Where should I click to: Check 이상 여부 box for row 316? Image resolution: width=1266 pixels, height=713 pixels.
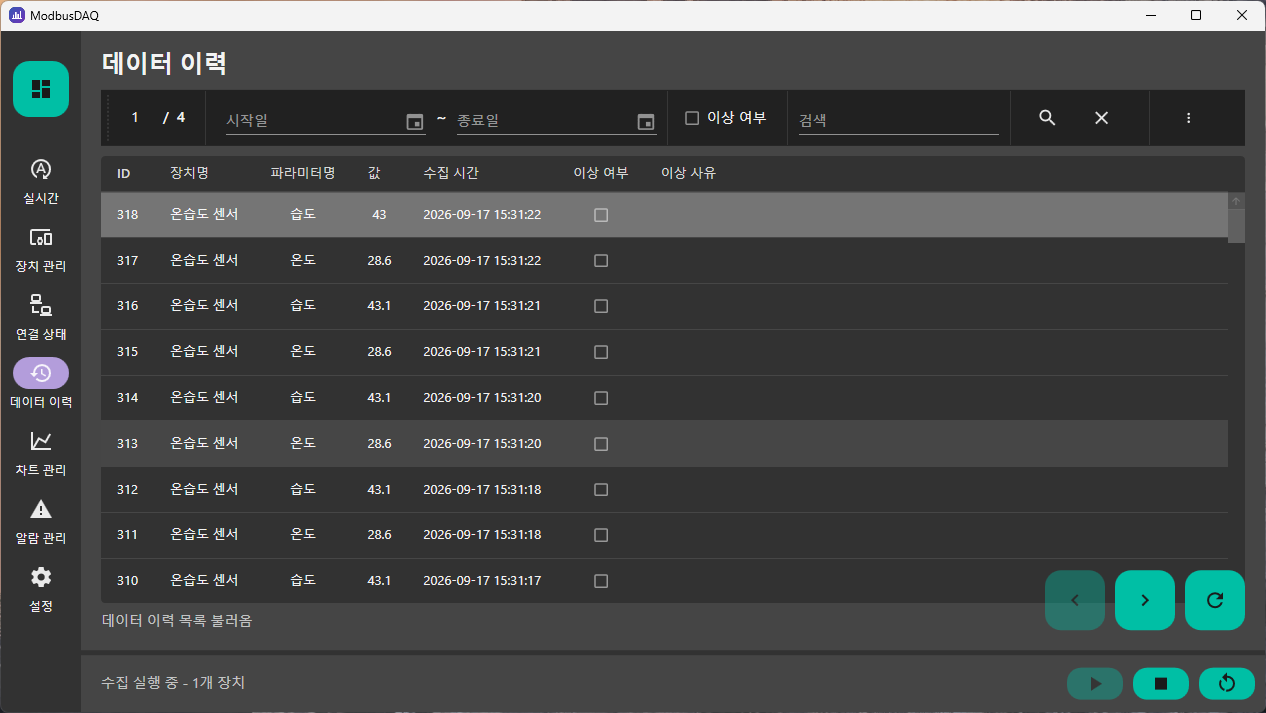pyautogui.click(x=601, y=306)
